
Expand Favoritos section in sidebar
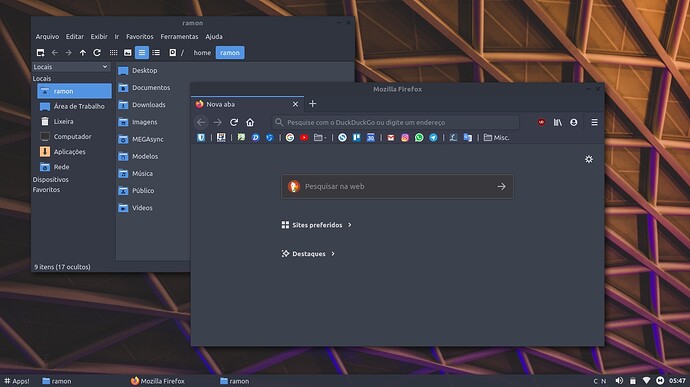click(x=46, y=190)
